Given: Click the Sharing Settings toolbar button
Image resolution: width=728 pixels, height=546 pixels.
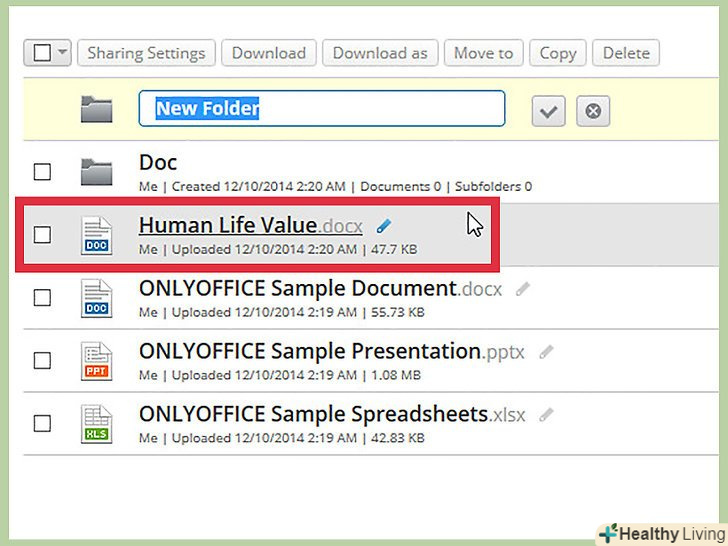Looking at the screenshot, I should click(146, 53).
